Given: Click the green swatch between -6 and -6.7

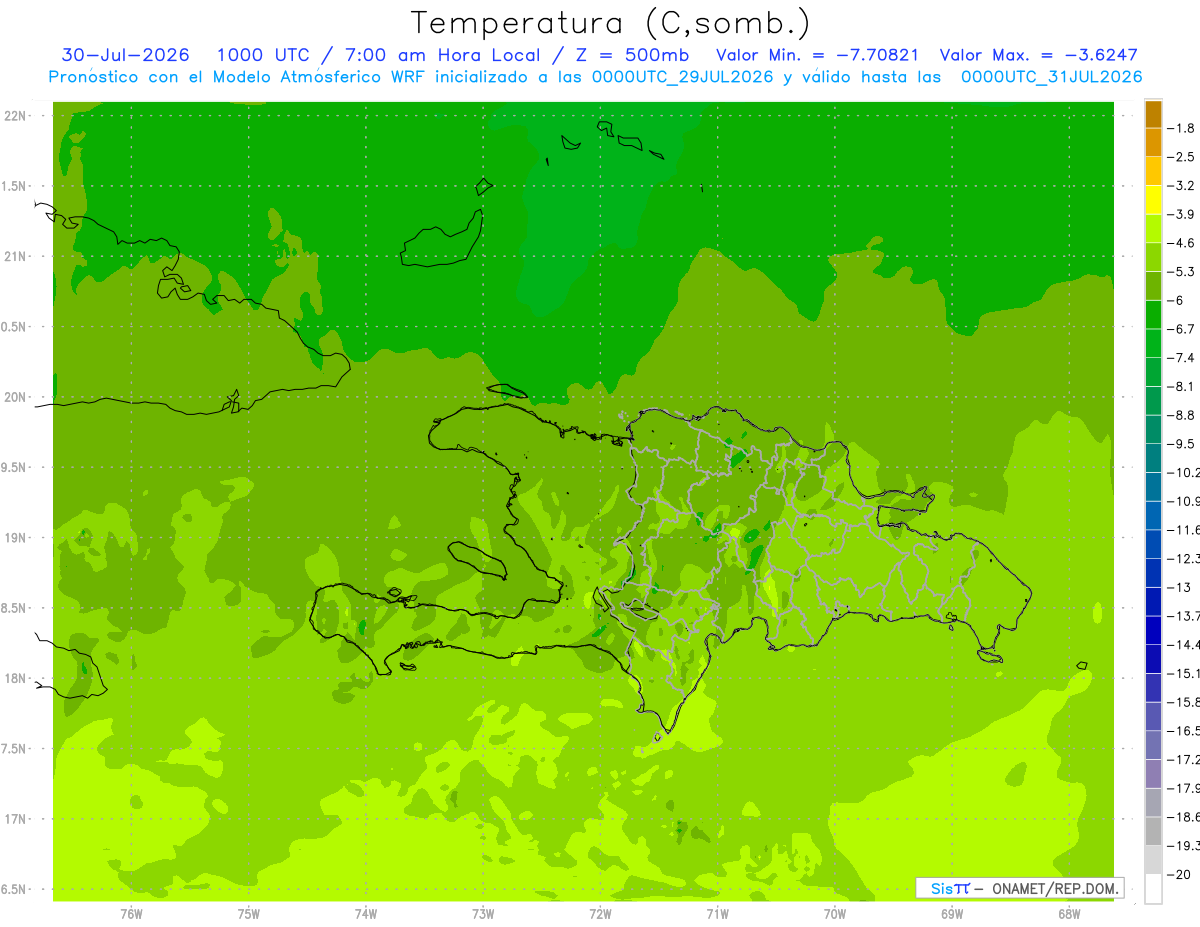Looking at the screenshot, I should [1153, 314].
